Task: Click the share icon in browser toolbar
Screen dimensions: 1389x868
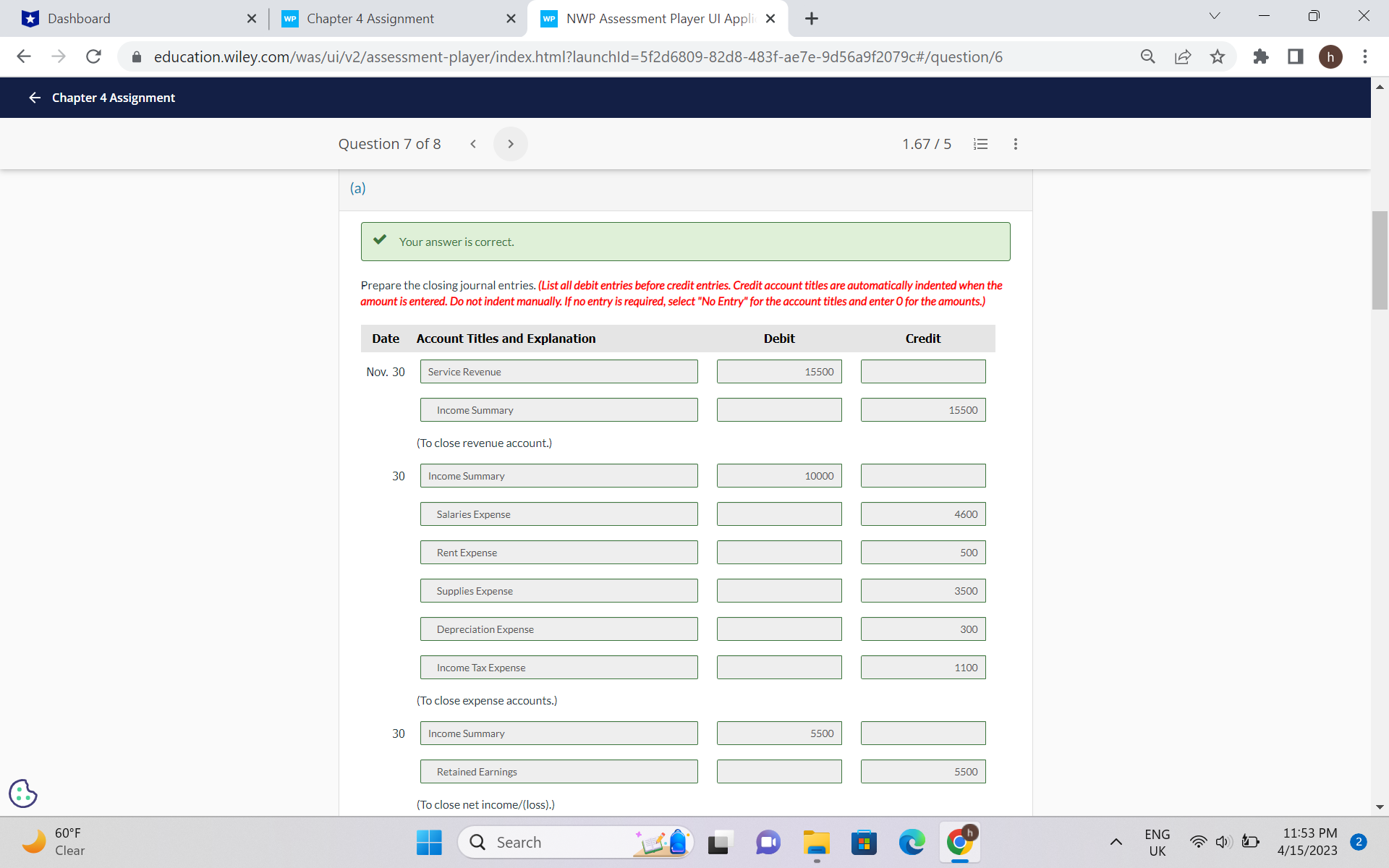Action: (1182, 57)
